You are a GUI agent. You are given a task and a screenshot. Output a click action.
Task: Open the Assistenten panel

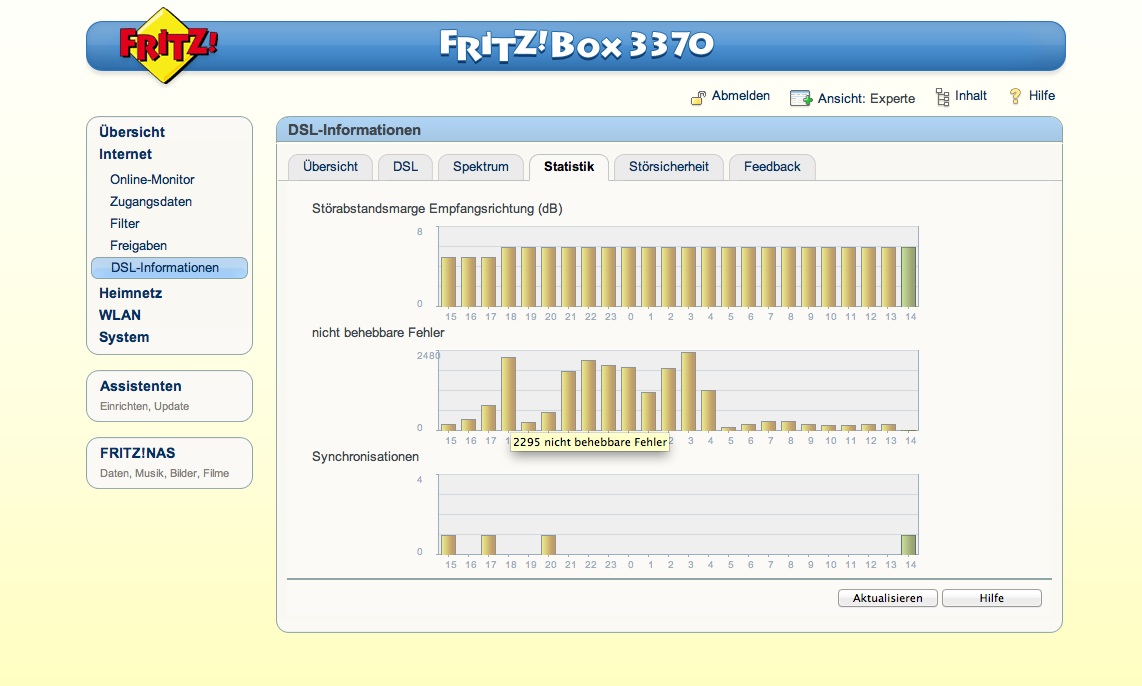170,396
